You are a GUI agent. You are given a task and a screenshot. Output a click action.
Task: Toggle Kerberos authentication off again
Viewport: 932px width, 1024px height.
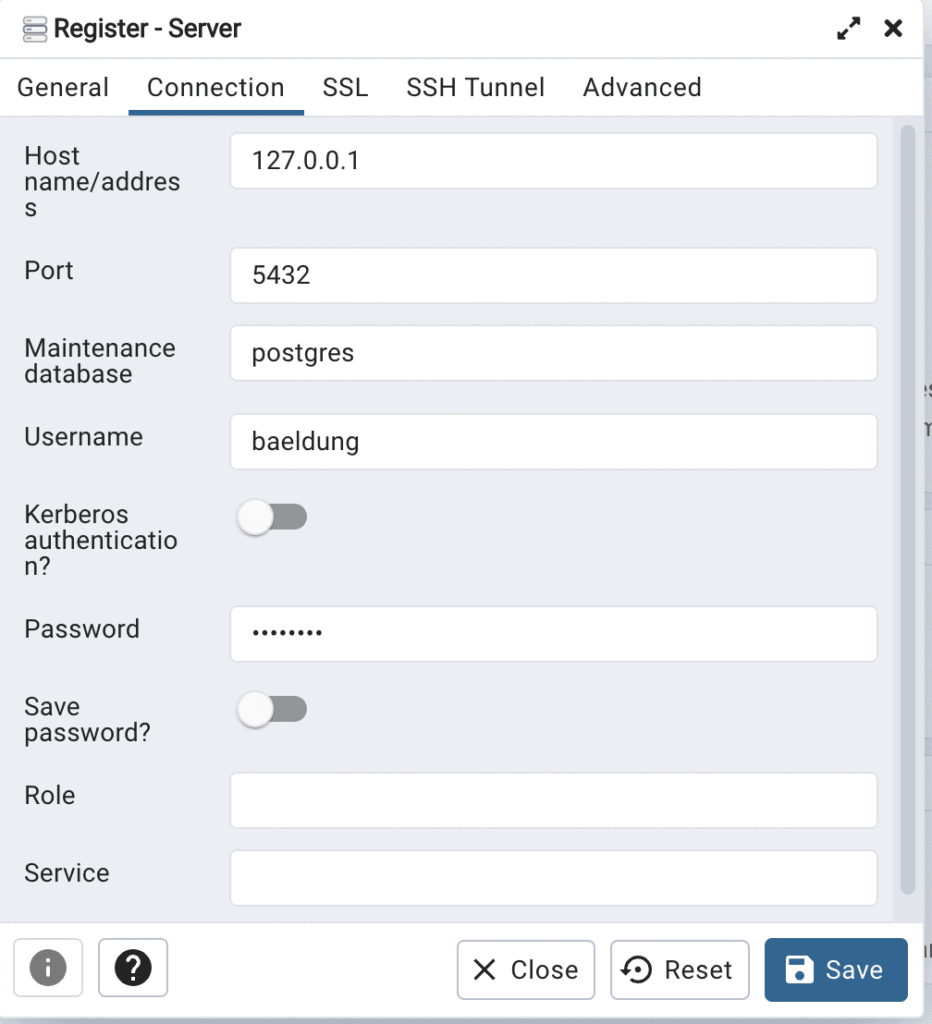[x=273, y=517]
